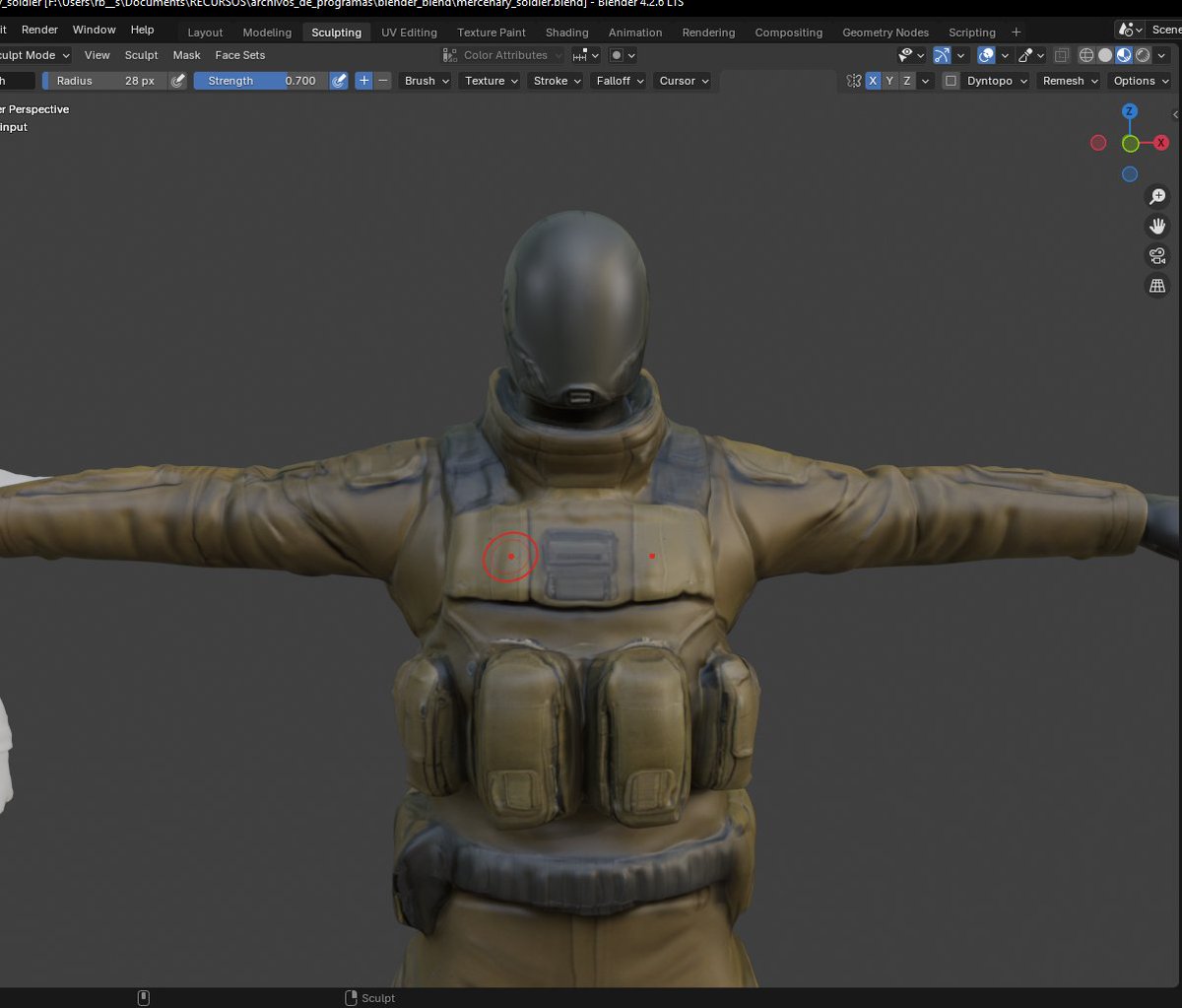Screen dimensions: 1182x1008
Task: Toggle the camera view icon
Action: click(1157, 256)
